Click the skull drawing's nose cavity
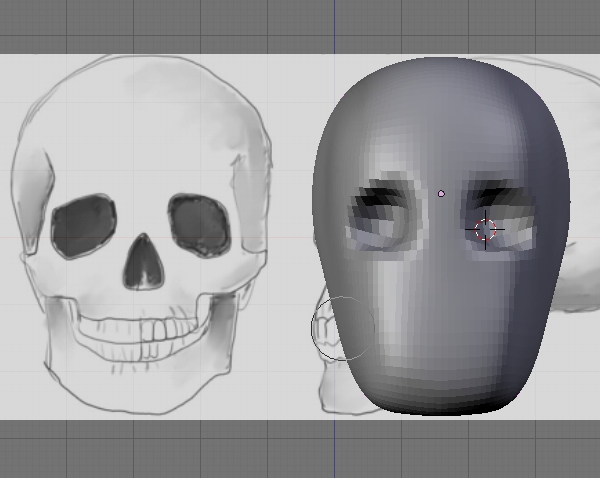The width and height of the screenshot is (600, 478). [x=143, y=262]
